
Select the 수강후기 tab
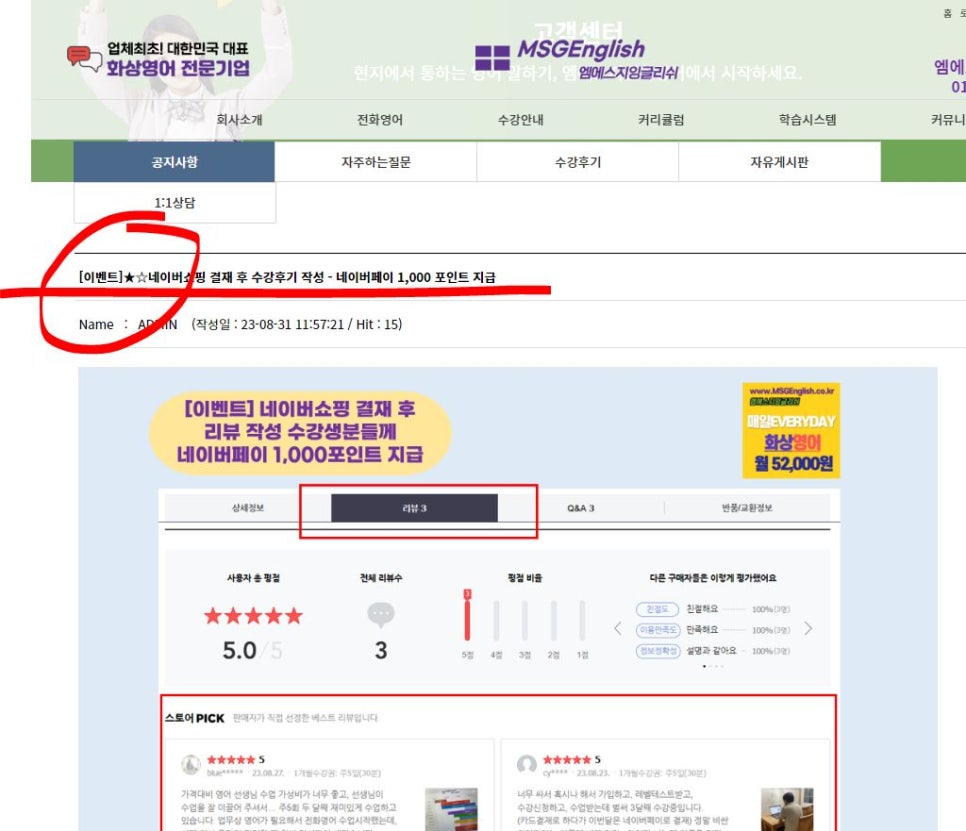[578, 162]
